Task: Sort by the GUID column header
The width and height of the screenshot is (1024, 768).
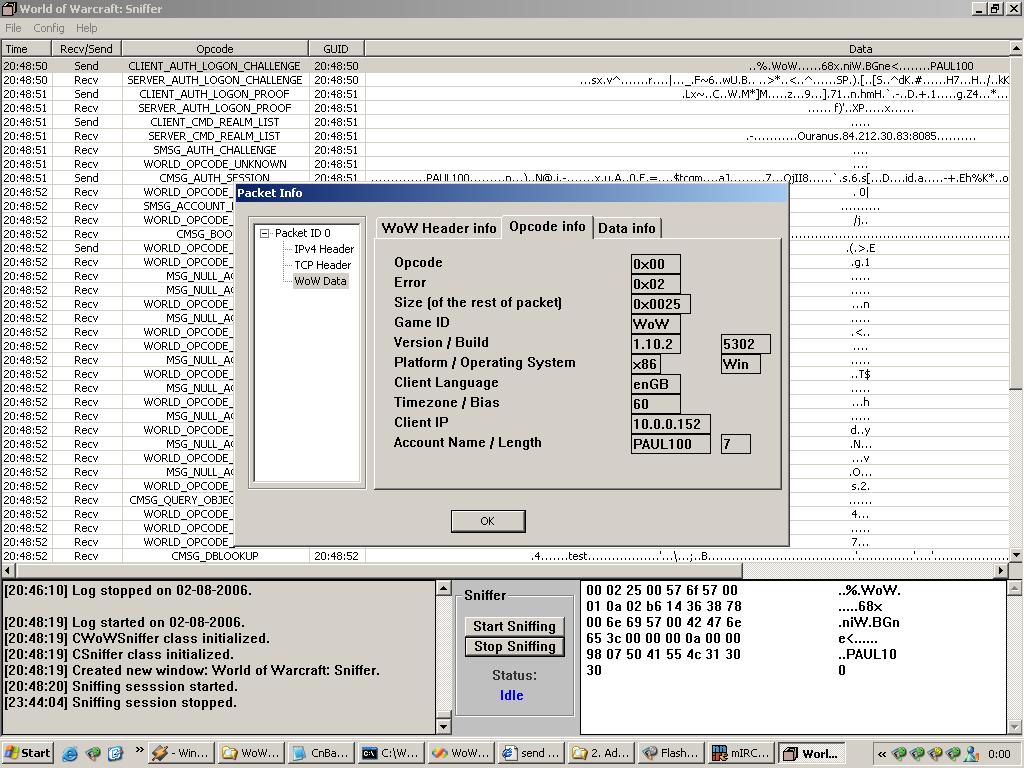Action: [x=336, y=49]
